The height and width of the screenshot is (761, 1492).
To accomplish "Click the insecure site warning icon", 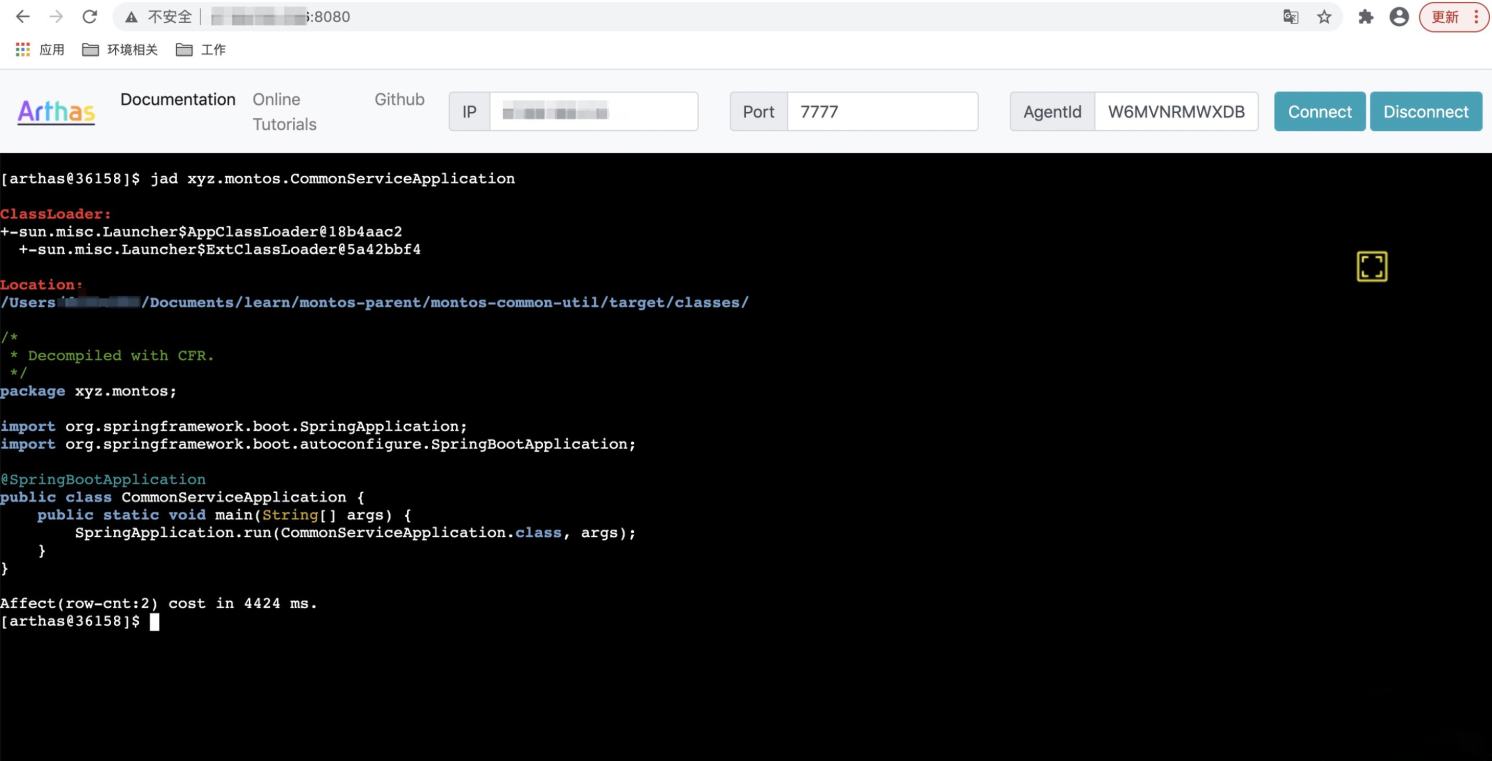I will pos(131,17).
